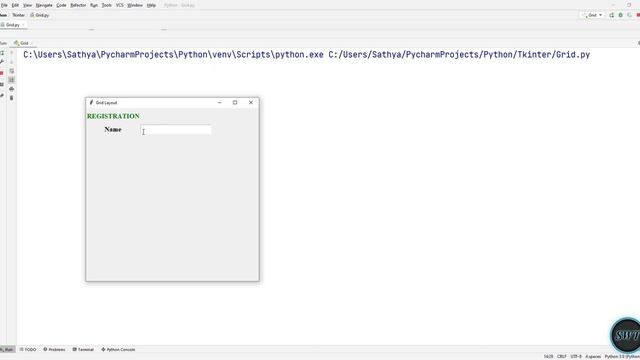
Task: Select the Grid.py editor tab
Action: click(13, 25)
